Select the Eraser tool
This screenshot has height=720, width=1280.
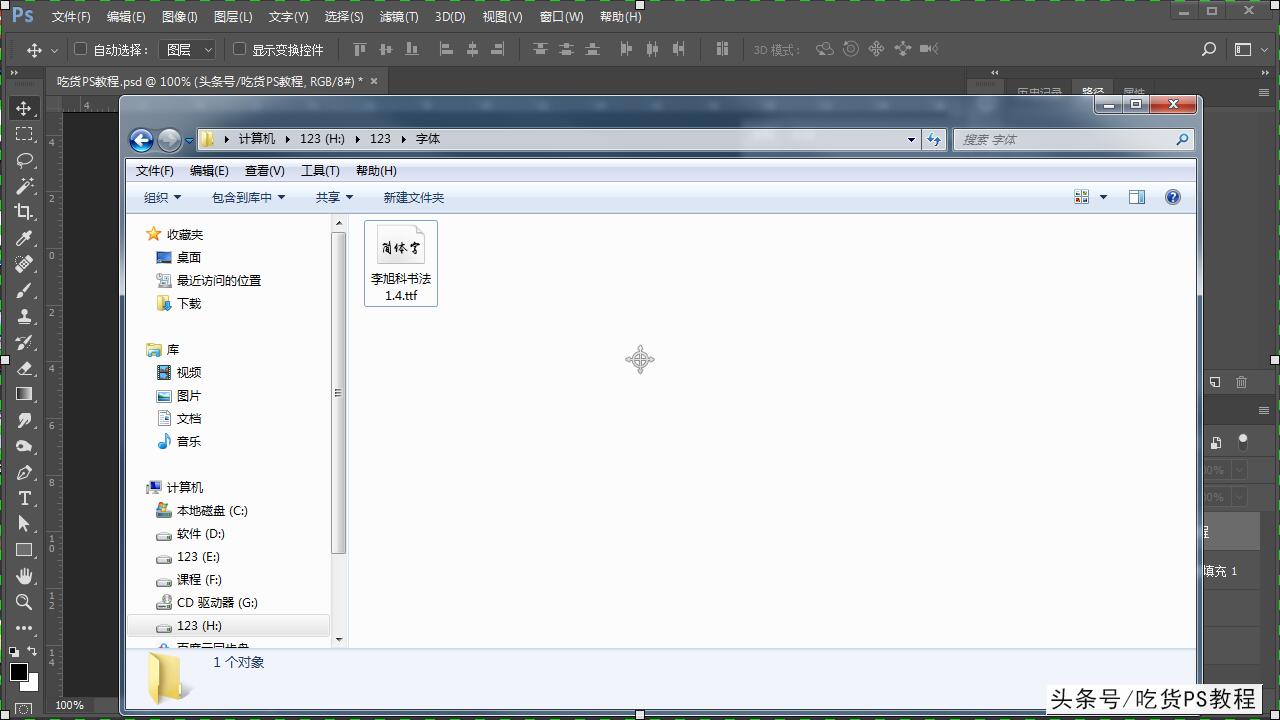click(x=24, y=368)
